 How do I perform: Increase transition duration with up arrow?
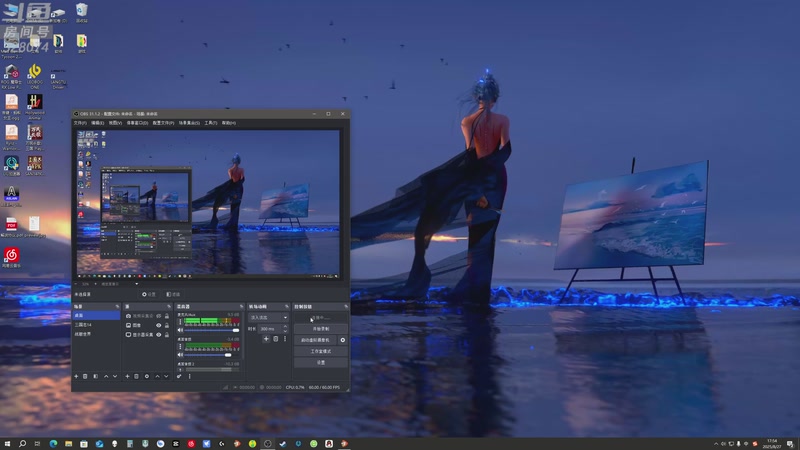(285, 327)
